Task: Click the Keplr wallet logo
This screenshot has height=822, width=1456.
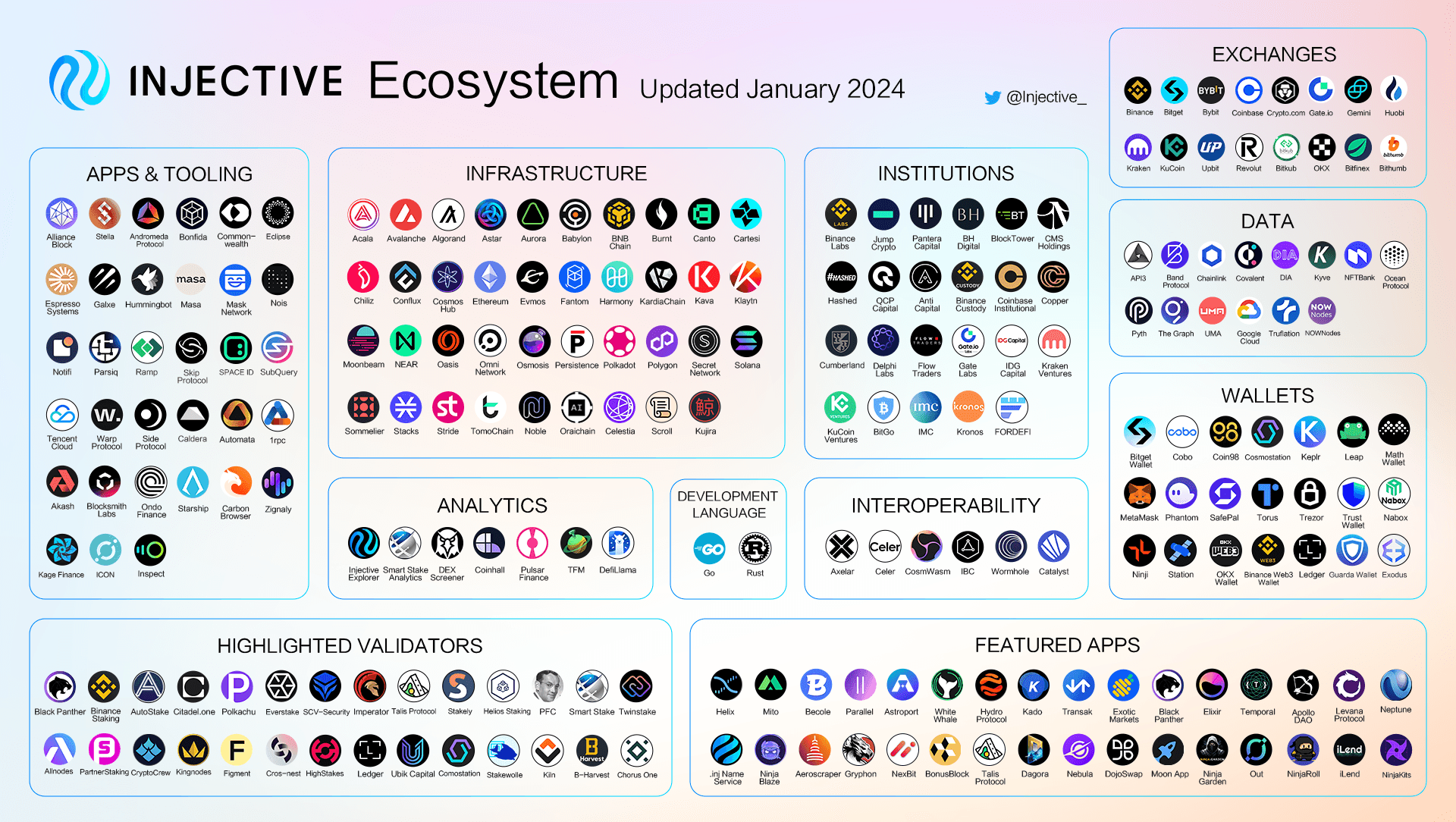Action: pyautogui.click(x=1310, y=431)
